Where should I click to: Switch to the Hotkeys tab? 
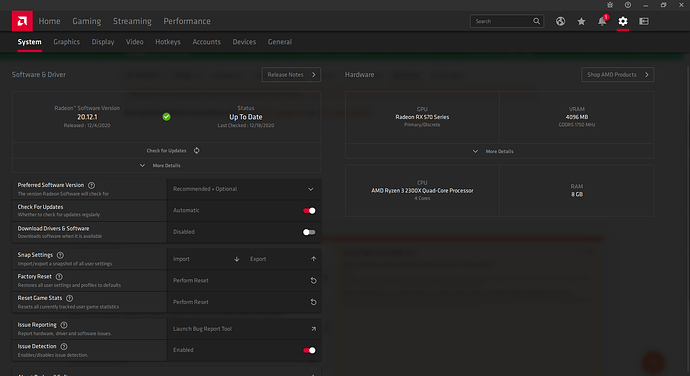pos(168,42)
